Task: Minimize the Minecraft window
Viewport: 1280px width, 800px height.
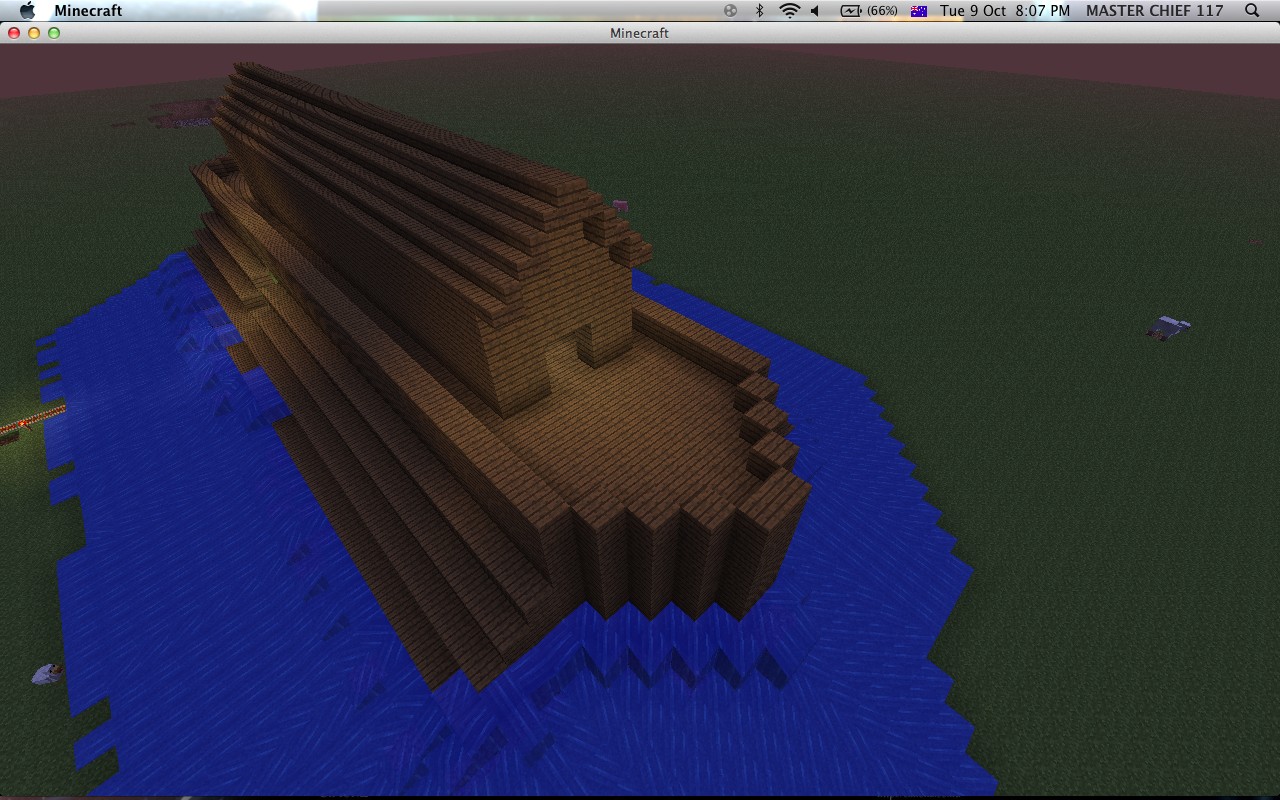Action: coord(33,33)
